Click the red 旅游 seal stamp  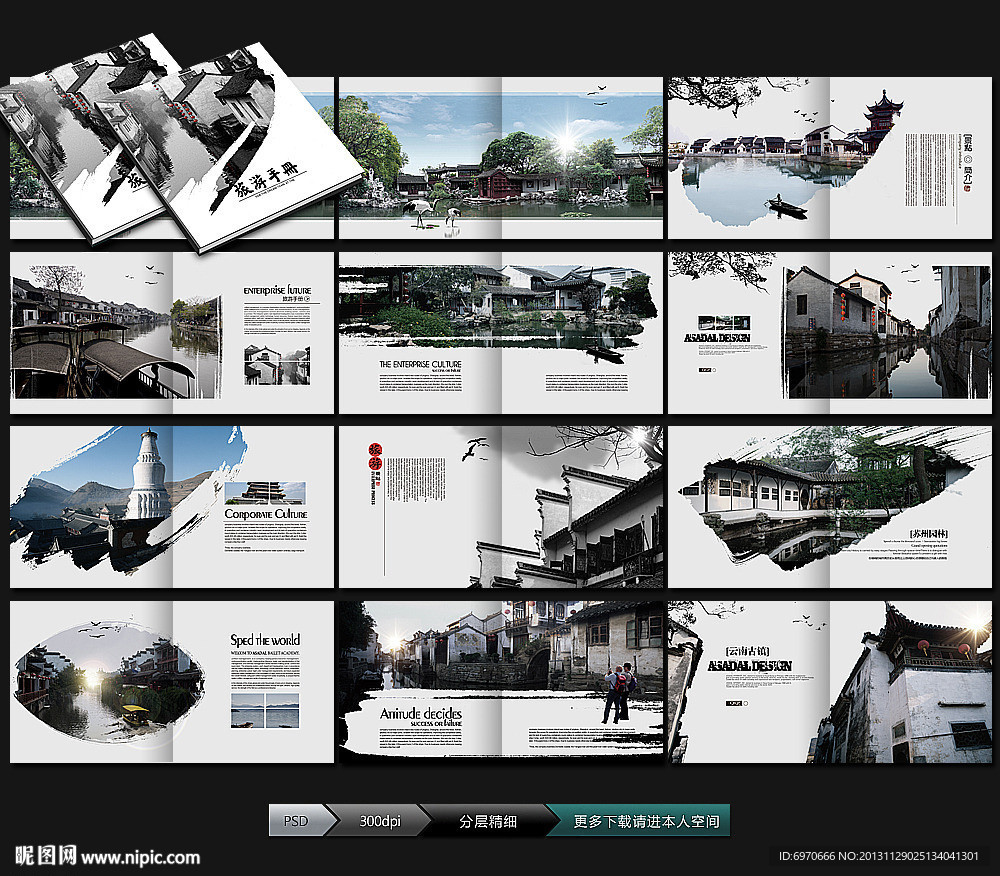coord(375,456)
